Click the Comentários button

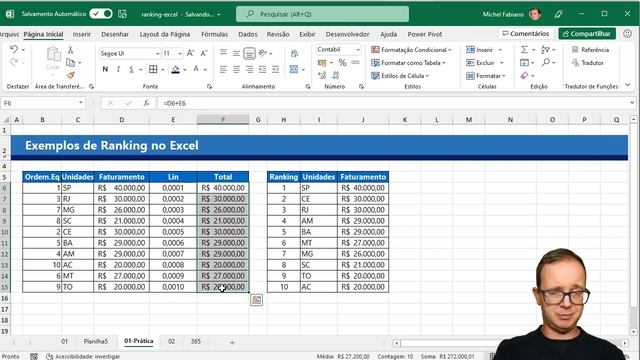[x=526, y=33]
